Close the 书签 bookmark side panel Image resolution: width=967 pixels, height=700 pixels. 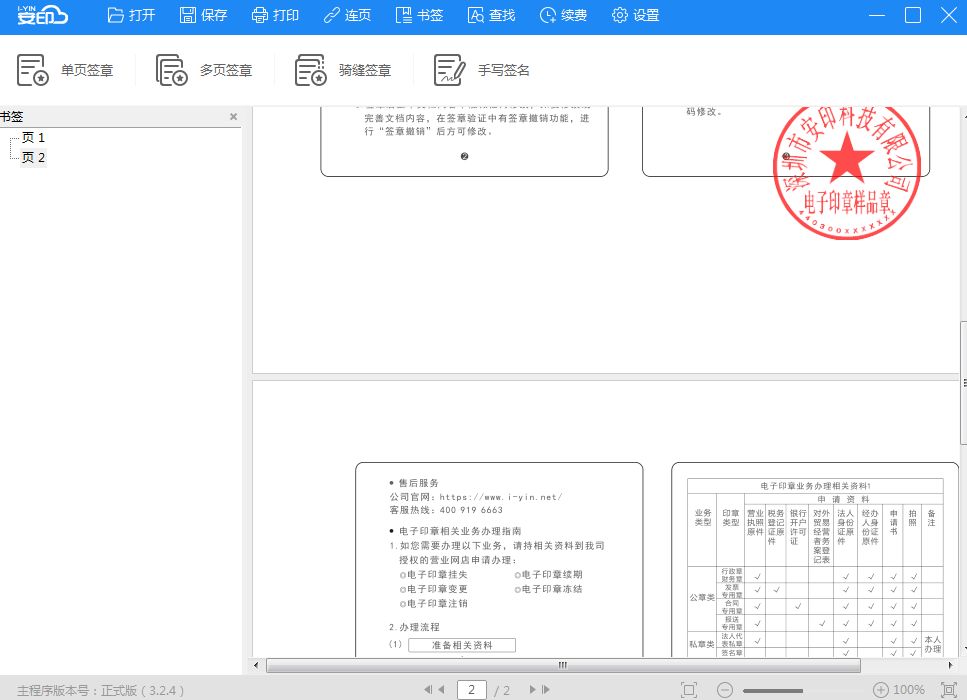tap(233, 116)
